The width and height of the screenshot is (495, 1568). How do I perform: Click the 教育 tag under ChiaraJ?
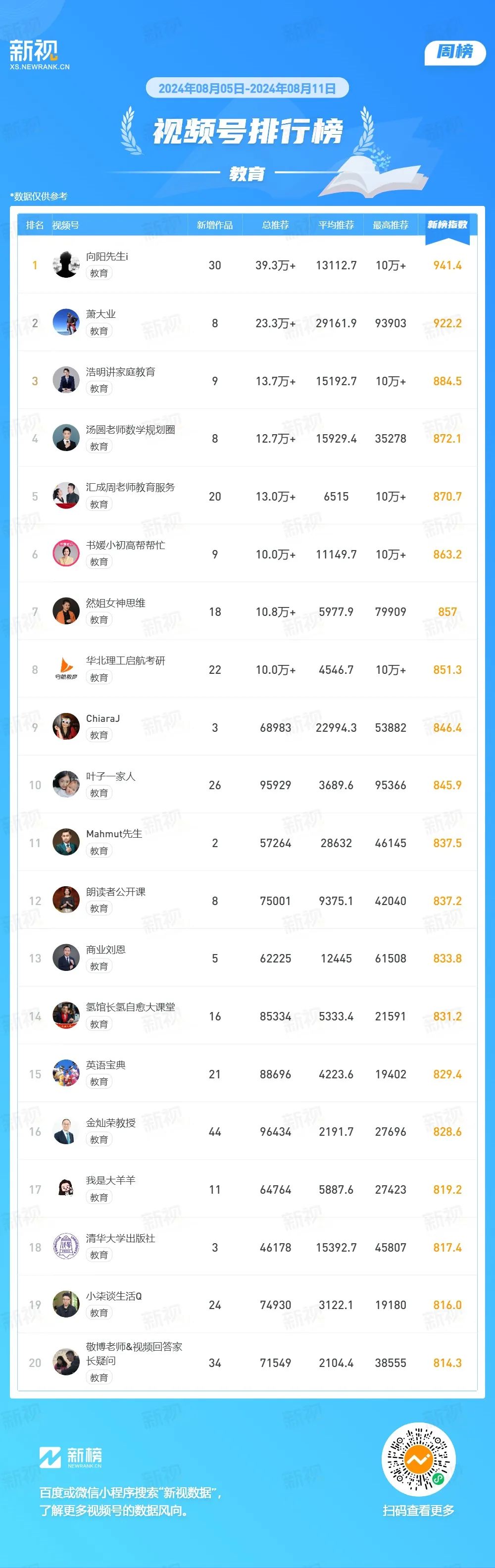99,735
